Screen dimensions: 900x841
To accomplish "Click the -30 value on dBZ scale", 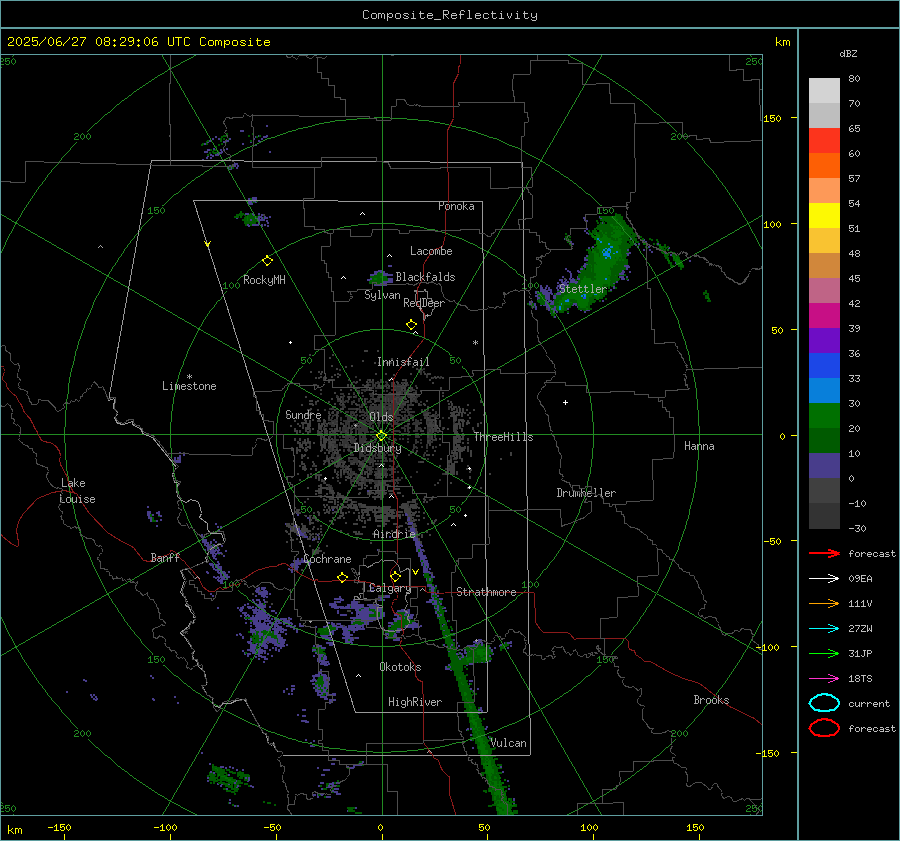I will (x=857, y=528).
